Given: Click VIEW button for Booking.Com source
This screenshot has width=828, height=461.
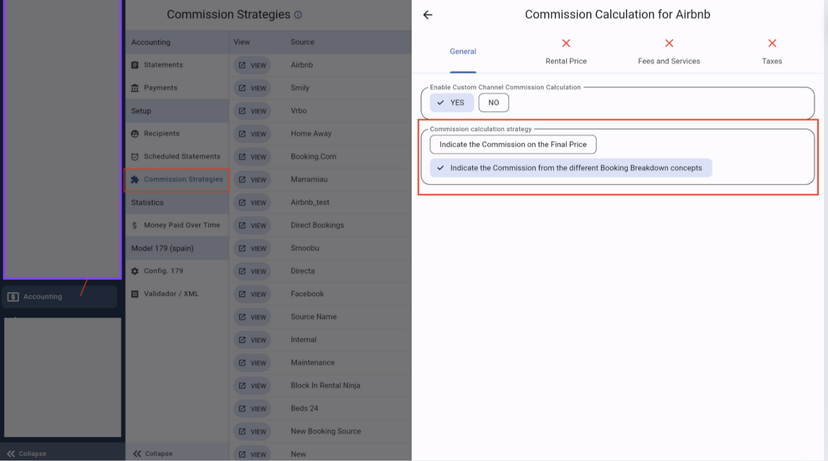Looking at the screenshot, I should click(252, 157).
